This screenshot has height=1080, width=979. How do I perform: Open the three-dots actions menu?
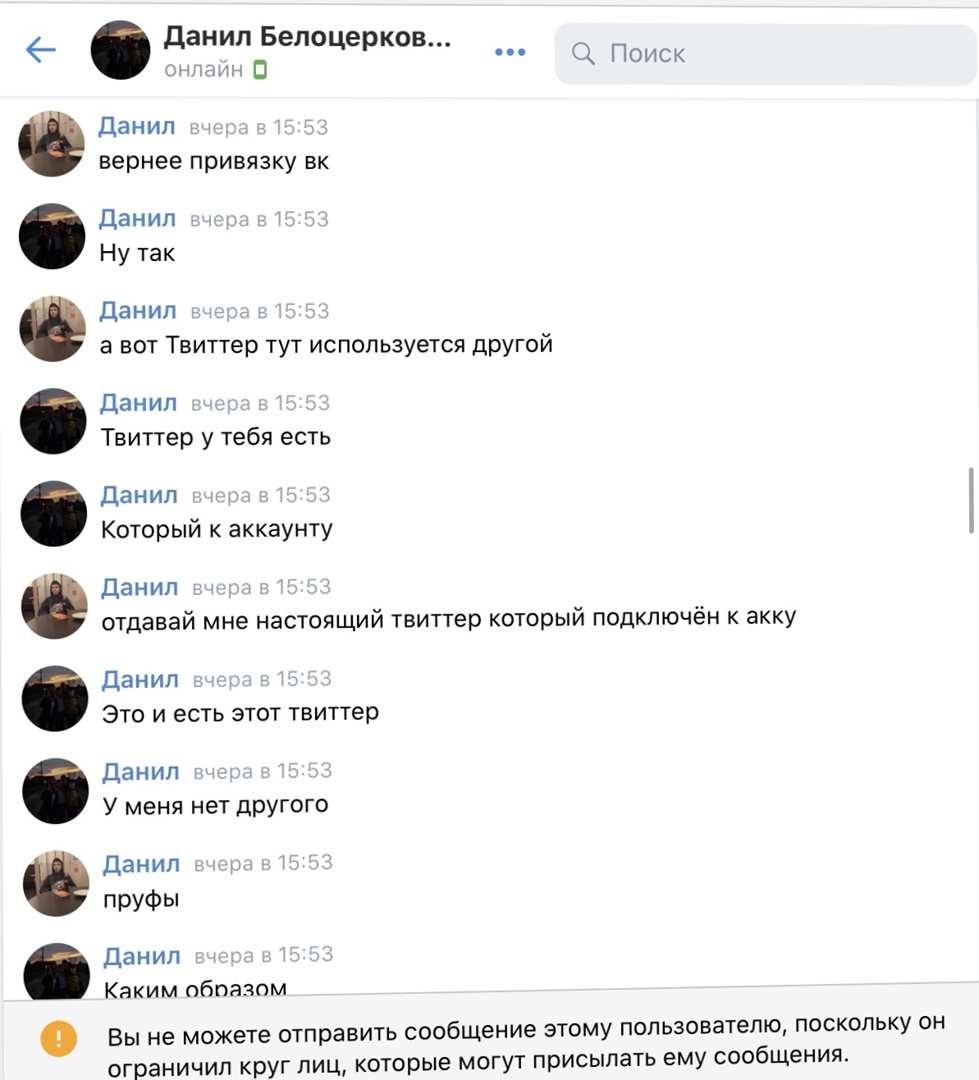pyautogui.click(x=510, y=52)
